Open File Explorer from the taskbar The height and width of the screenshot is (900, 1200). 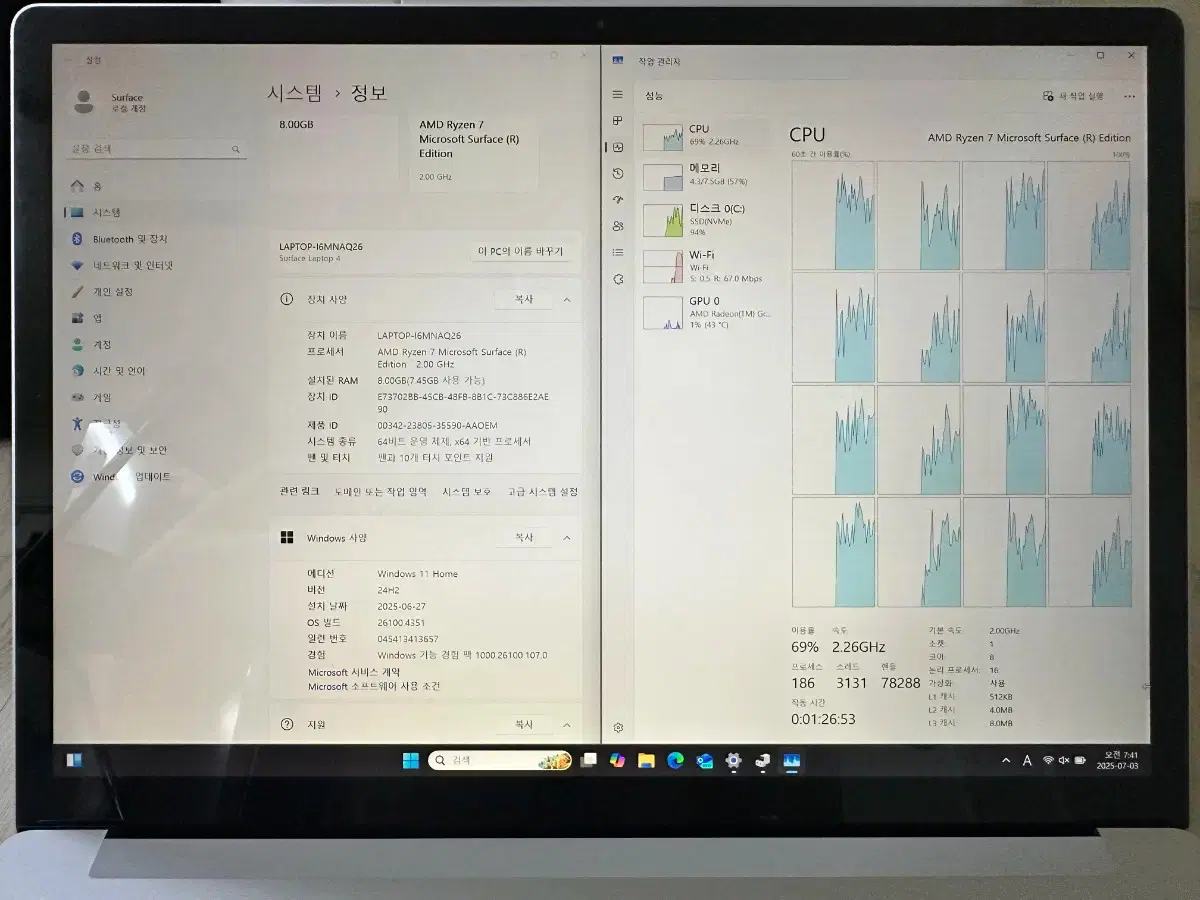pyautogui.click(x=646, y=761)
